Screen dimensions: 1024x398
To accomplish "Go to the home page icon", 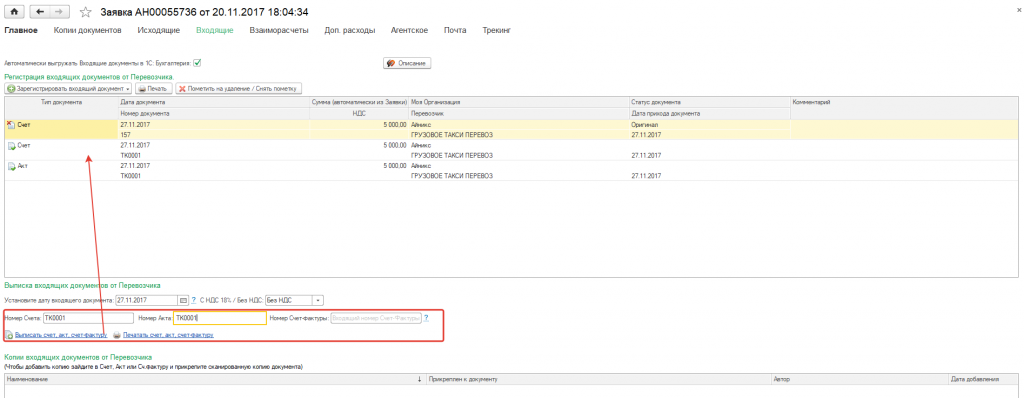I will pos(14,12).
